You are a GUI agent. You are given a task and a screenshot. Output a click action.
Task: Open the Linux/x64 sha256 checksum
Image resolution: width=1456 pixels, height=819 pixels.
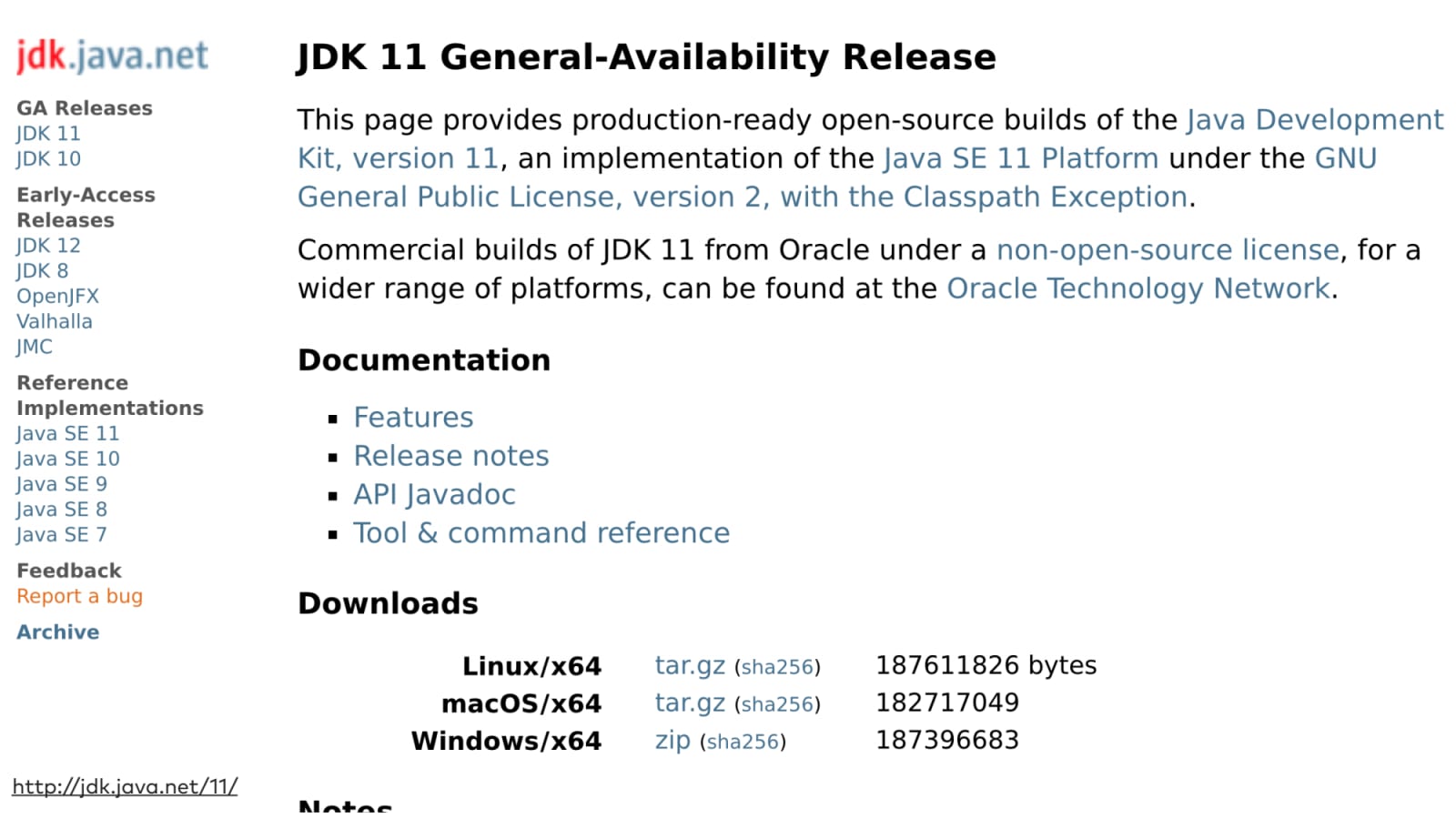[x=777, y=668]
